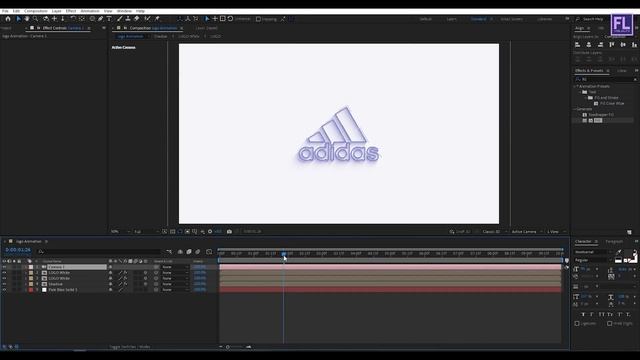640x360 pixels.
Task: Hide the first LOGO White layer (layer 2)
Action: point(4,273)
